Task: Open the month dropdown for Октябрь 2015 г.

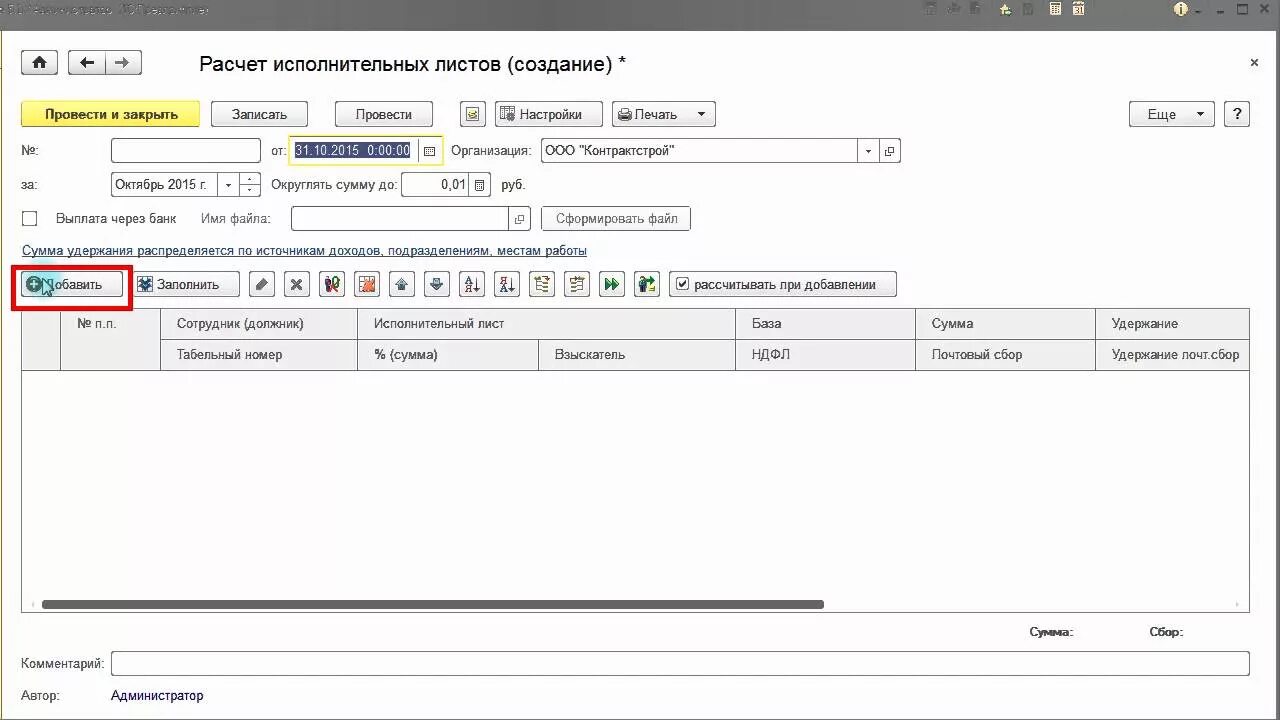Action: pyautogui.click(x=229, y=185)
